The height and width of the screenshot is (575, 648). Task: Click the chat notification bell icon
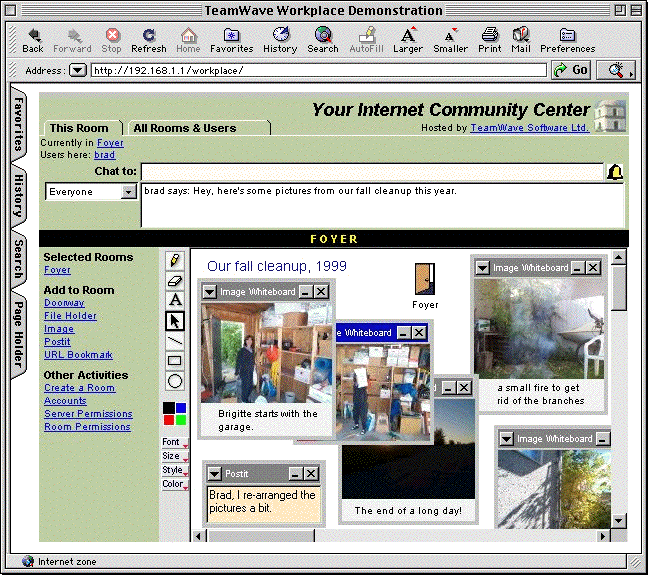pyautogui.click(x=615, y=172)
